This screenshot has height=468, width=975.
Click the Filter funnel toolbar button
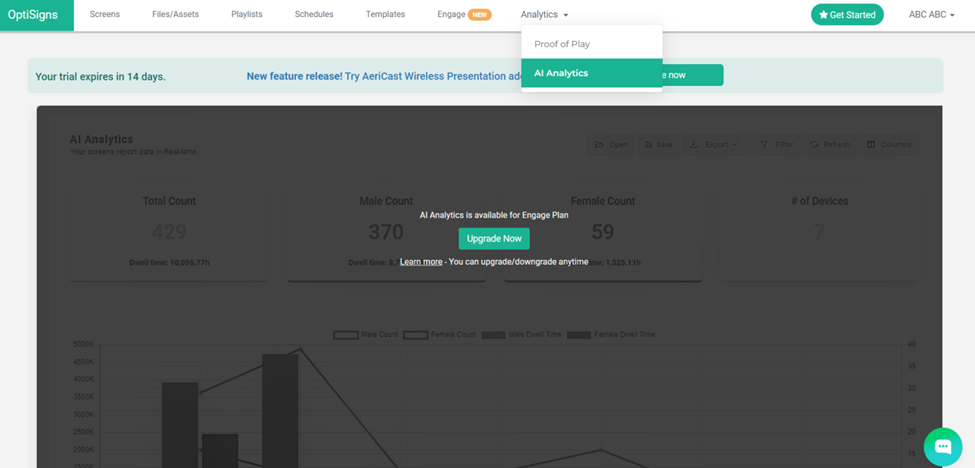point(776,145)
